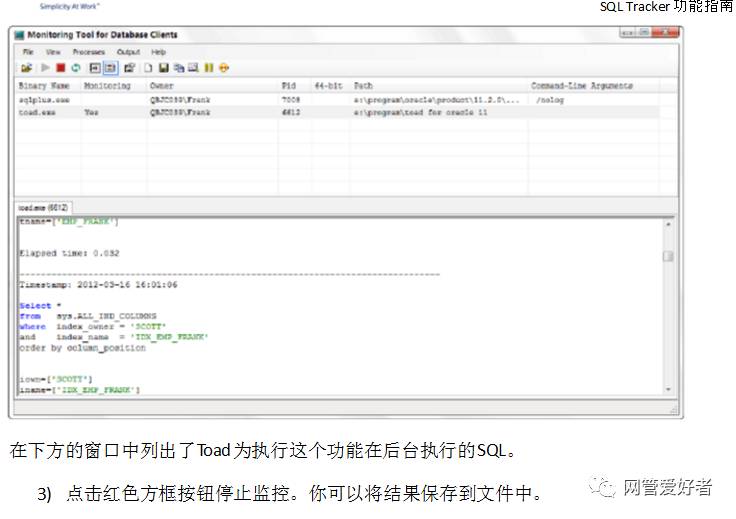Select the toad.exe process row
Viewport: 736px width, 519px height.
point(338,112)
